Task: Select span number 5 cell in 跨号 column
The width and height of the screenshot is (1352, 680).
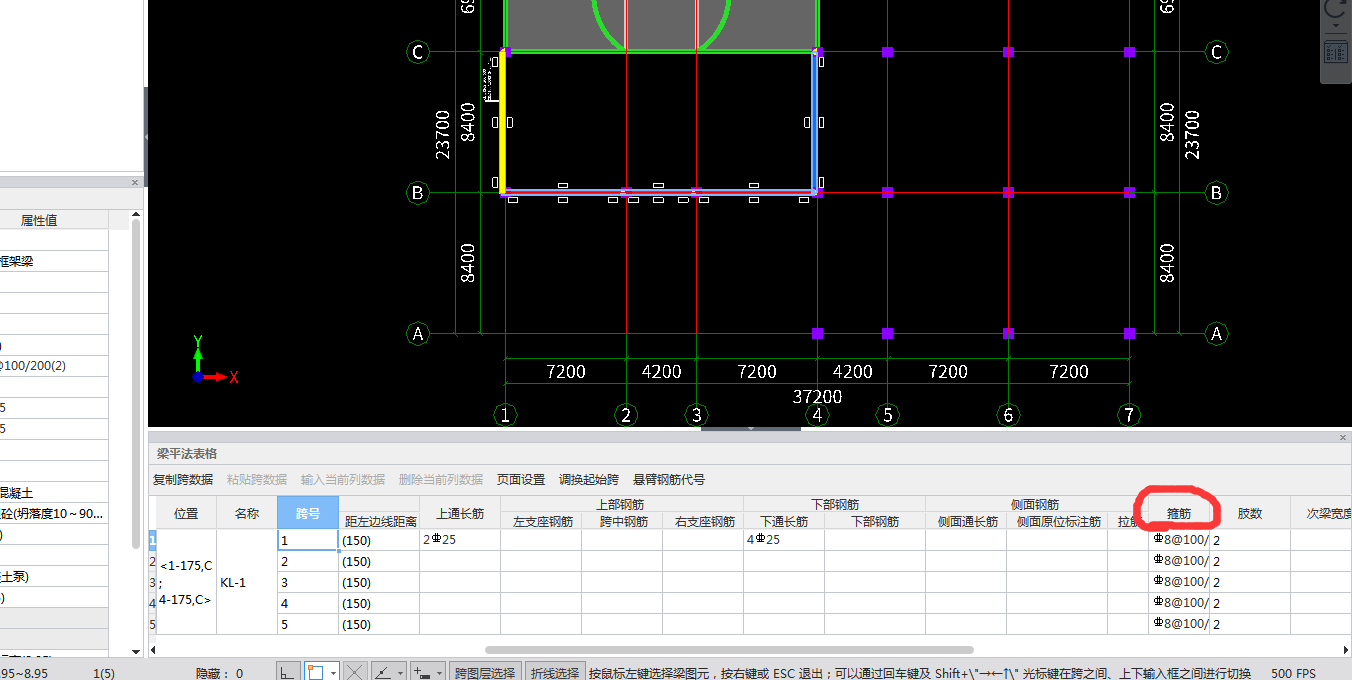Action: [x=308, y=624]
